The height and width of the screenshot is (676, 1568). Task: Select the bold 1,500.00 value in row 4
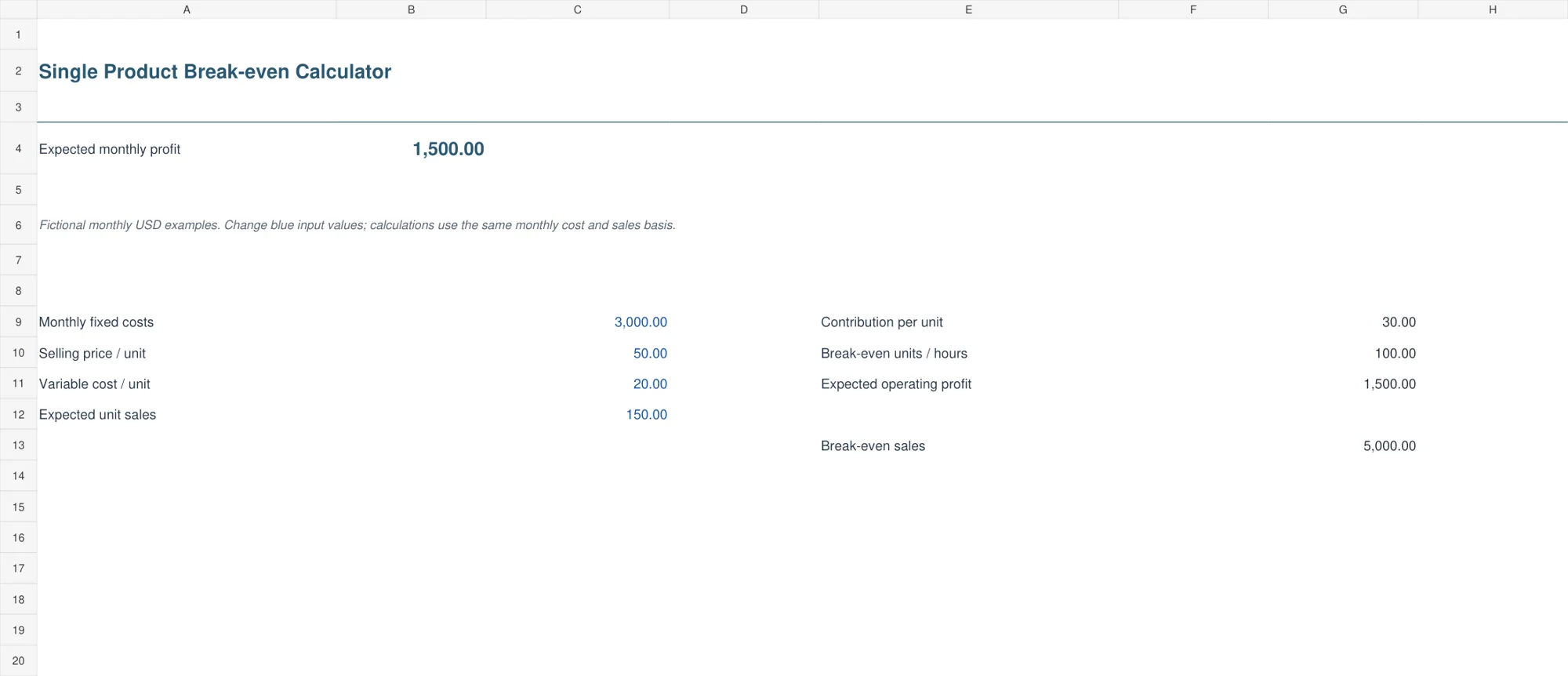pos(448,149)
